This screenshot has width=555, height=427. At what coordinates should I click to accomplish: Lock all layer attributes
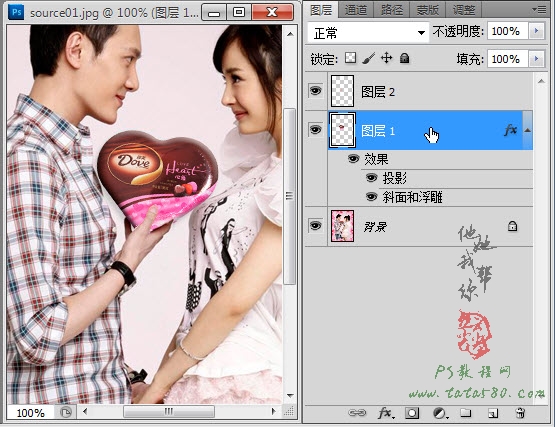(x=404, y=58)
